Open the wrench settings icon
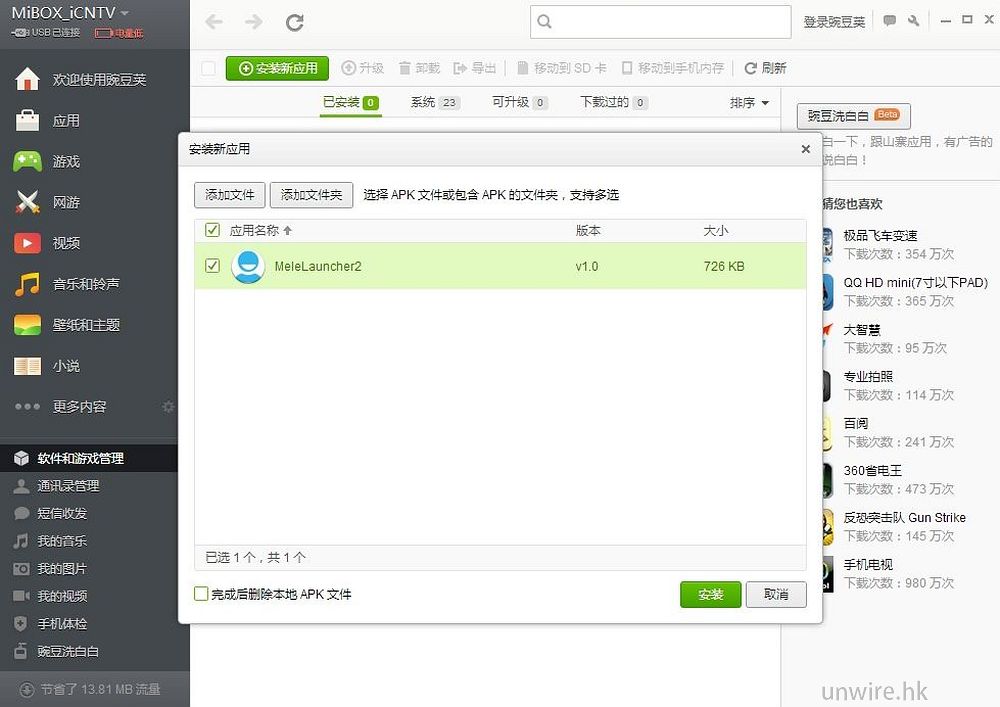This screenshot has height=707, width=1000. click(913, 21)
